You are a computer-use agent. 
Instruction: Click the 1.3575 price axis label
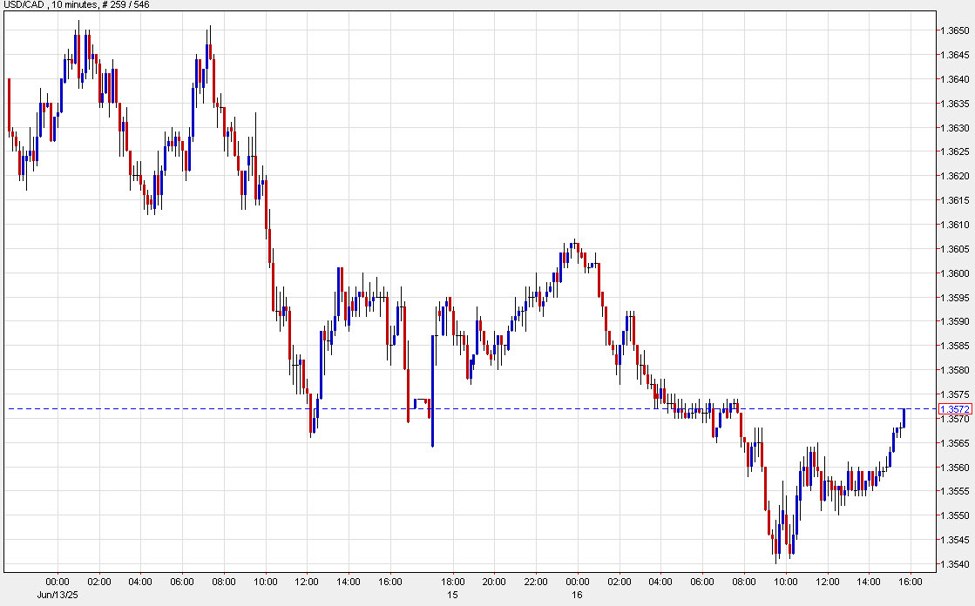coord(955,395)
